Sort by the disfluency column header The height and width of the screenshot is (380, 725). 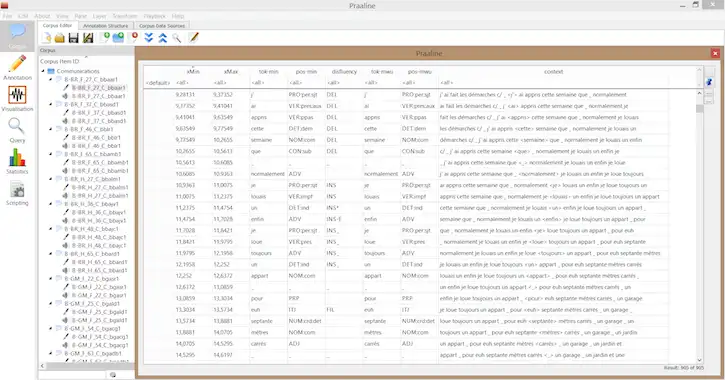[344, 72]
